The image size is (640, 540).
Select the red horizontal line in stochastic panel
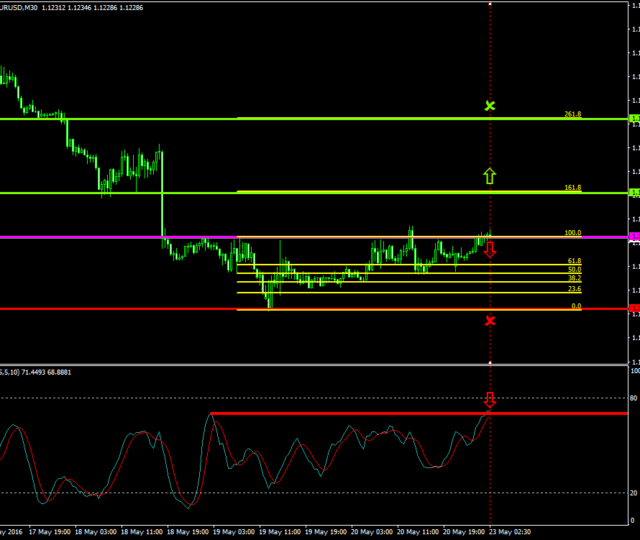[350, 413]
